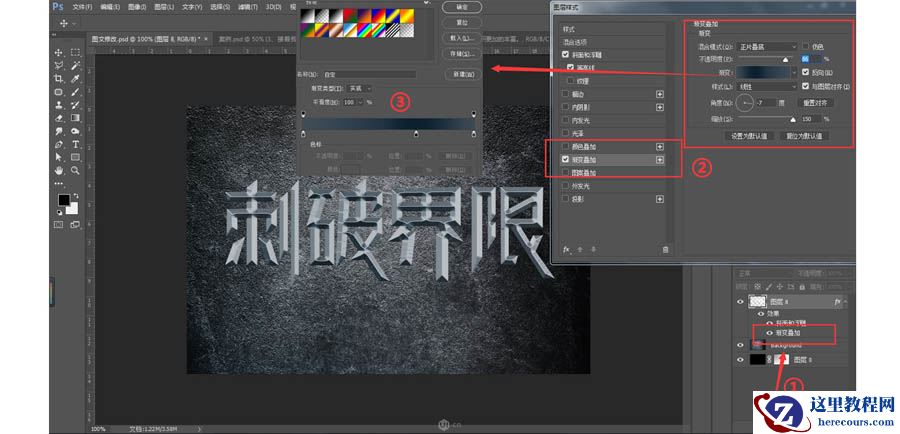Viewport: 900px width, 434px height.
Task: Click 重置对齐 reset alignment button
Action: coord(816,103)
